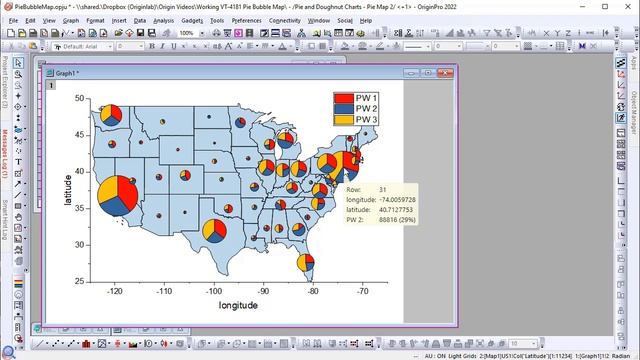The image size is (640, 360).
Task: Click the Florida pie chart on map
Action: [x=305, y=262]
